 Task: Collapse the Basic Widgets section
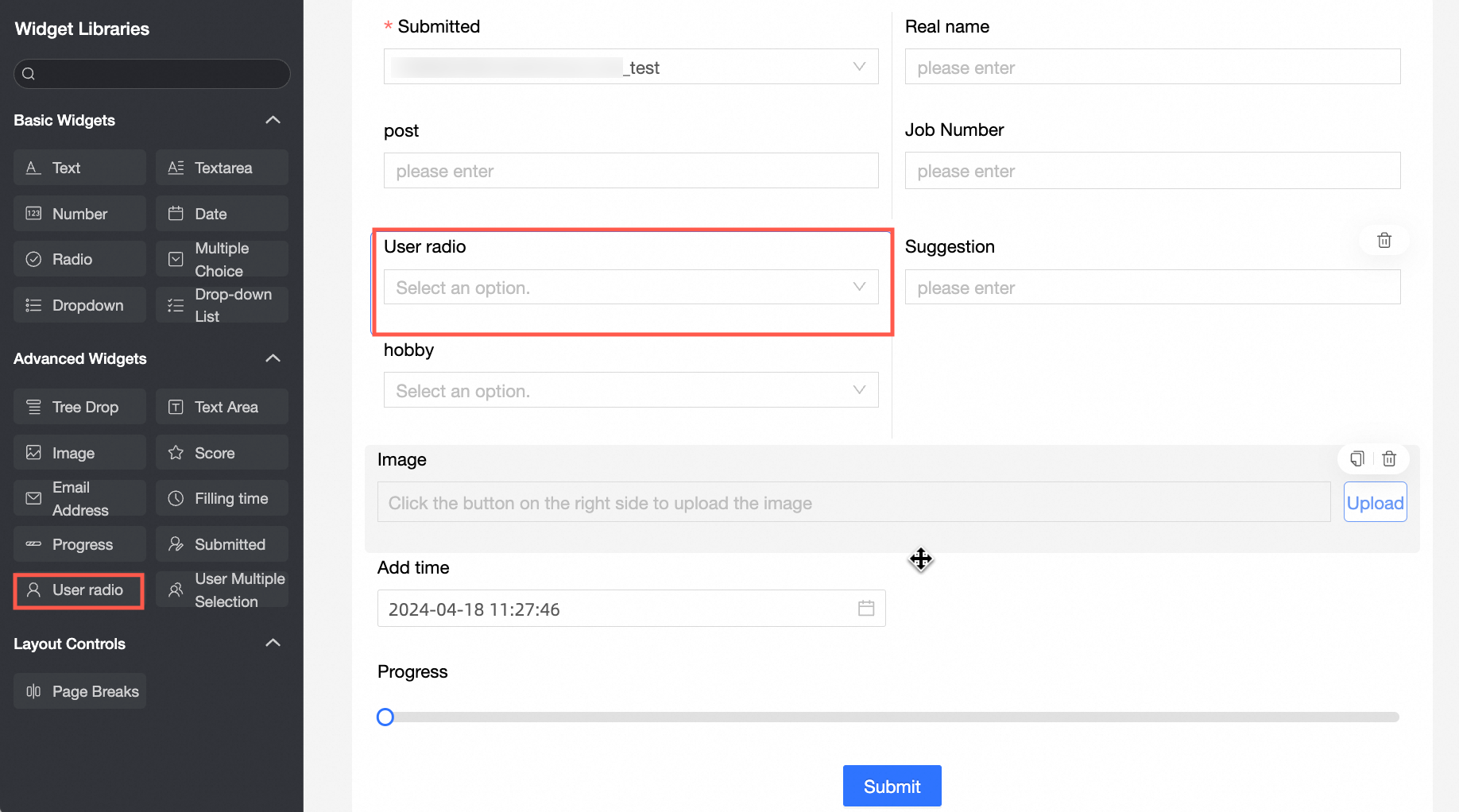click(x=273, y=120)
